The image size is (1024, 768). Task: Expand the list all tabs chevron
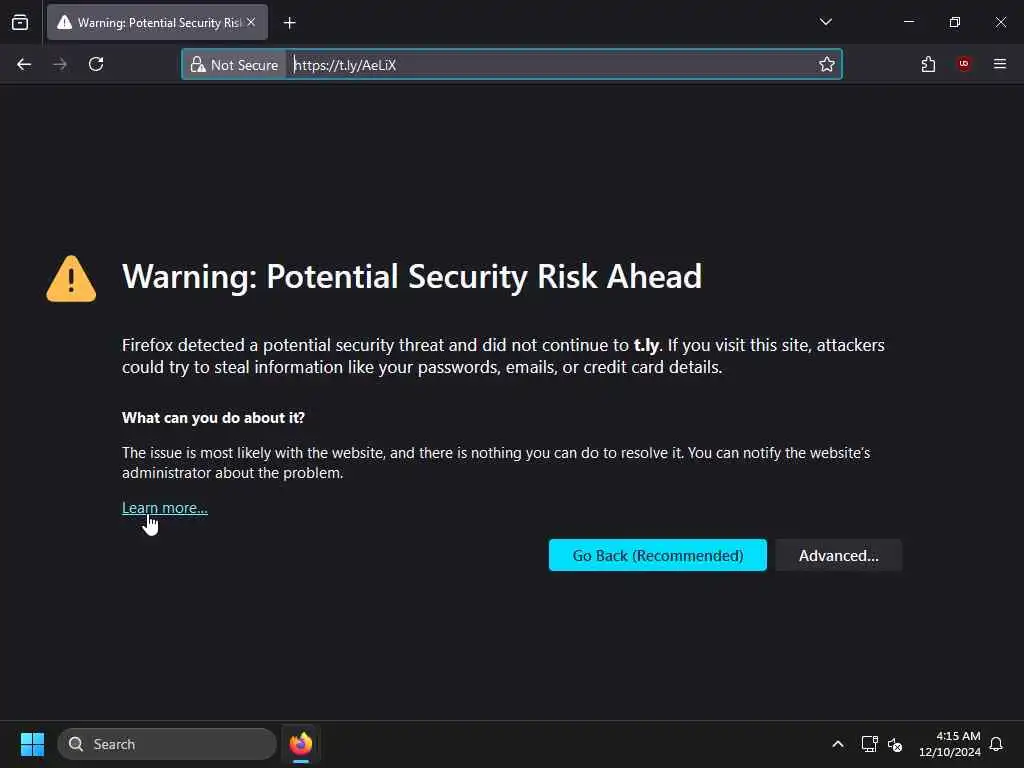[825, 22]
